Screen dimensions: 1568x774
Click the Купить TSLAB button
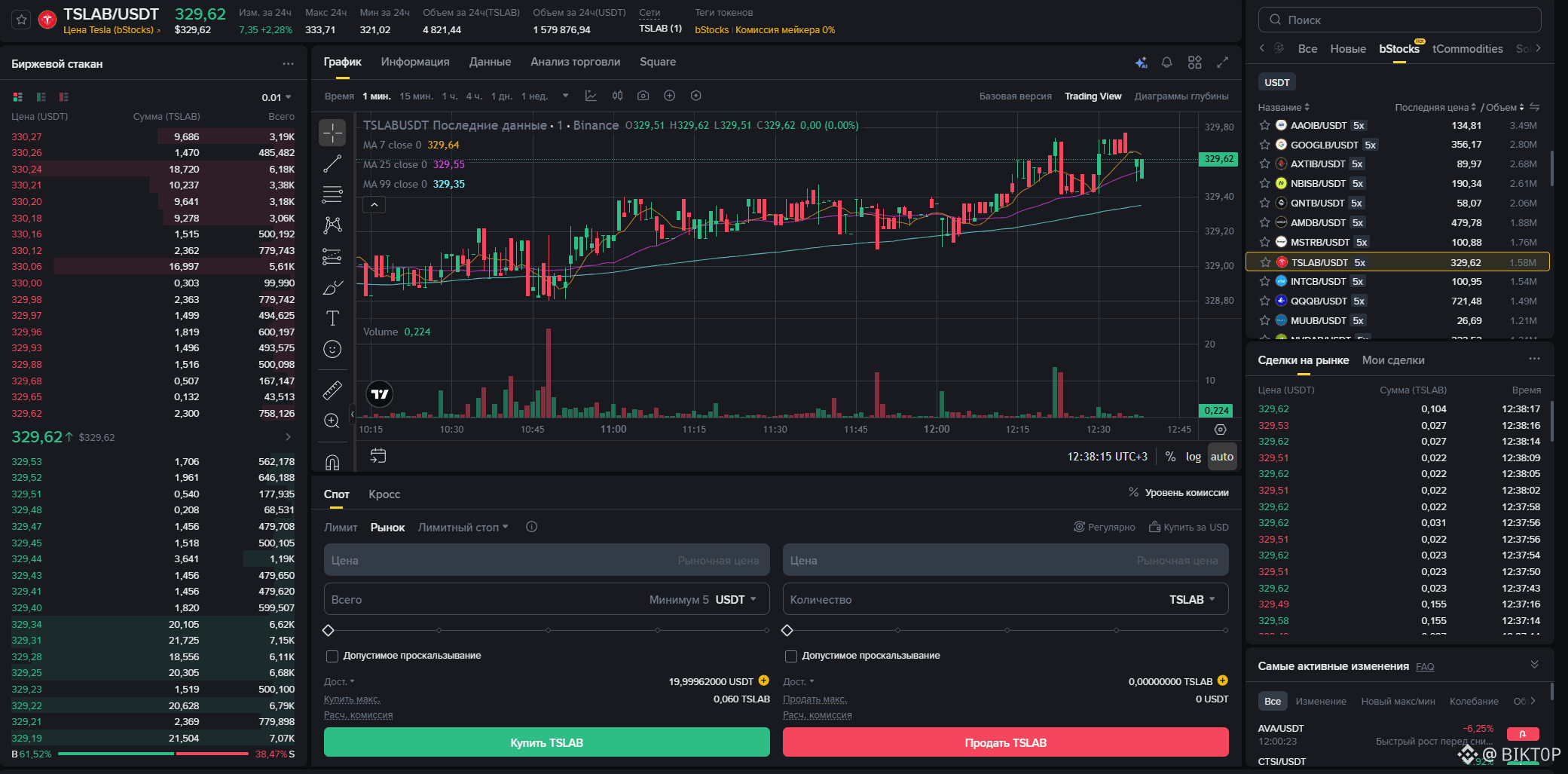coord(547,742)
